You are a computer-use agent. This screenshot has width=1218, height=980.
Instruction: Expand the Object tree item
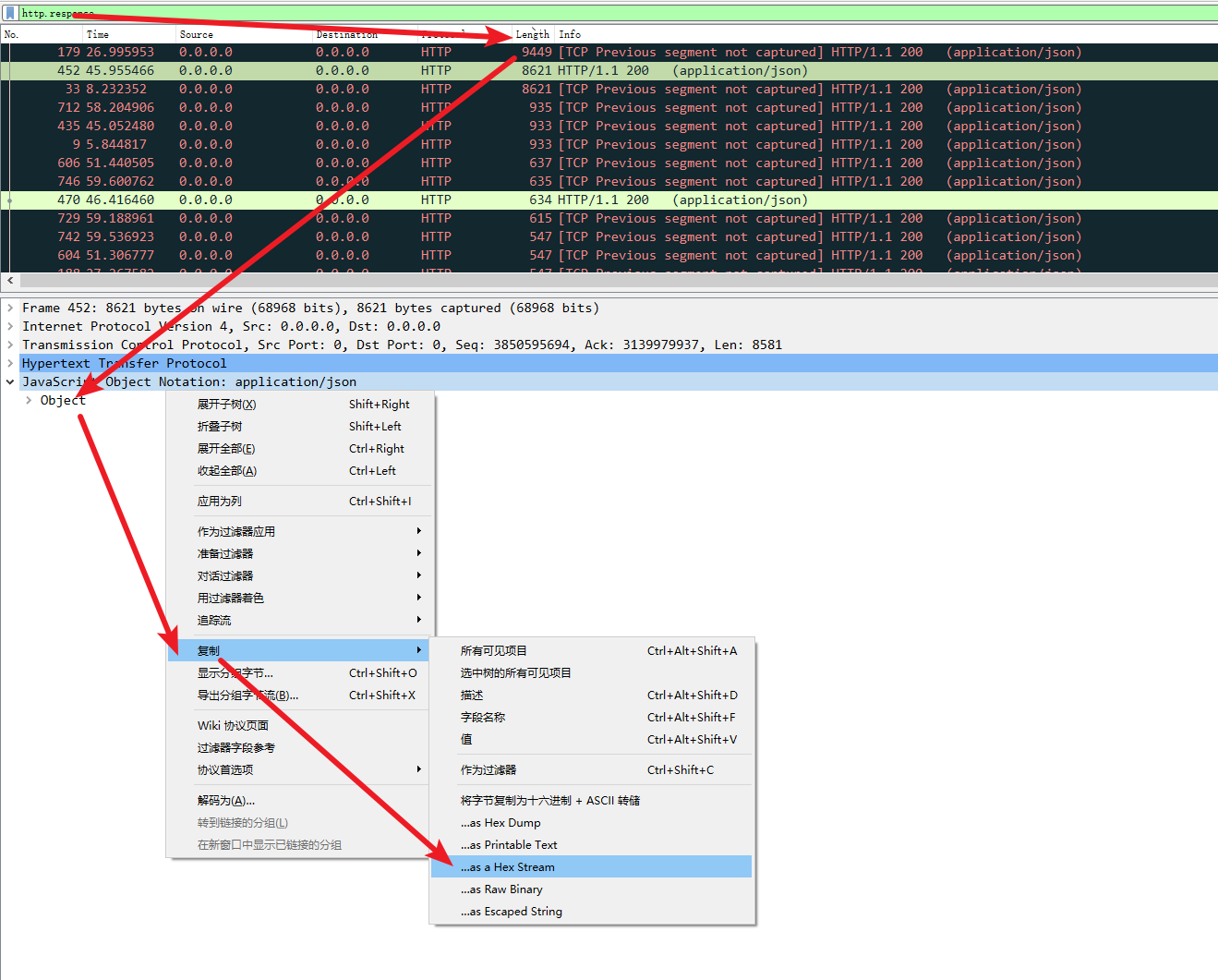29,401
